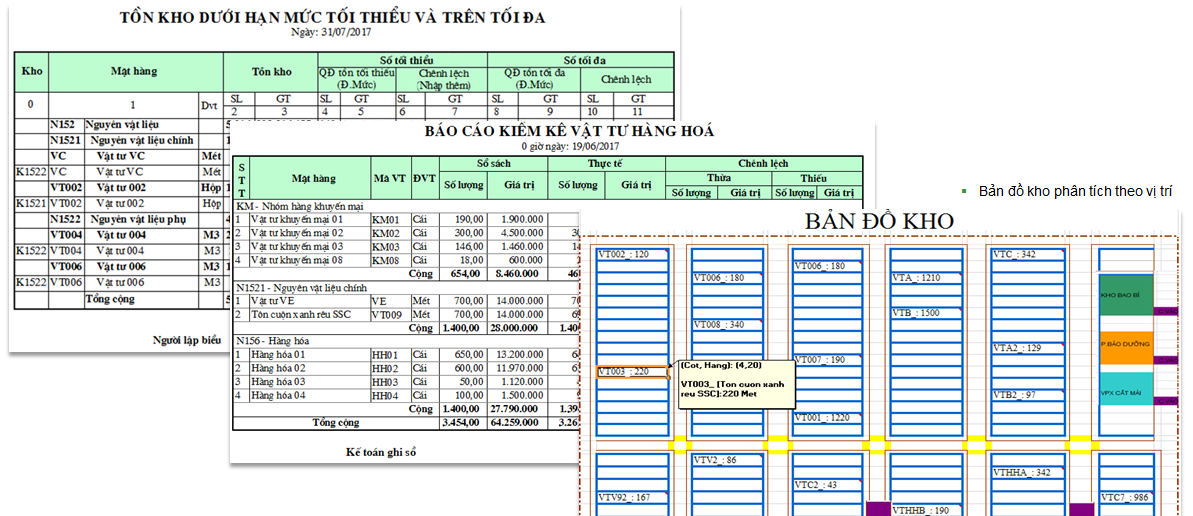1193x516 pixels.
Task: Select the VT008_: 340 storage slot
Action: (729, 325)
